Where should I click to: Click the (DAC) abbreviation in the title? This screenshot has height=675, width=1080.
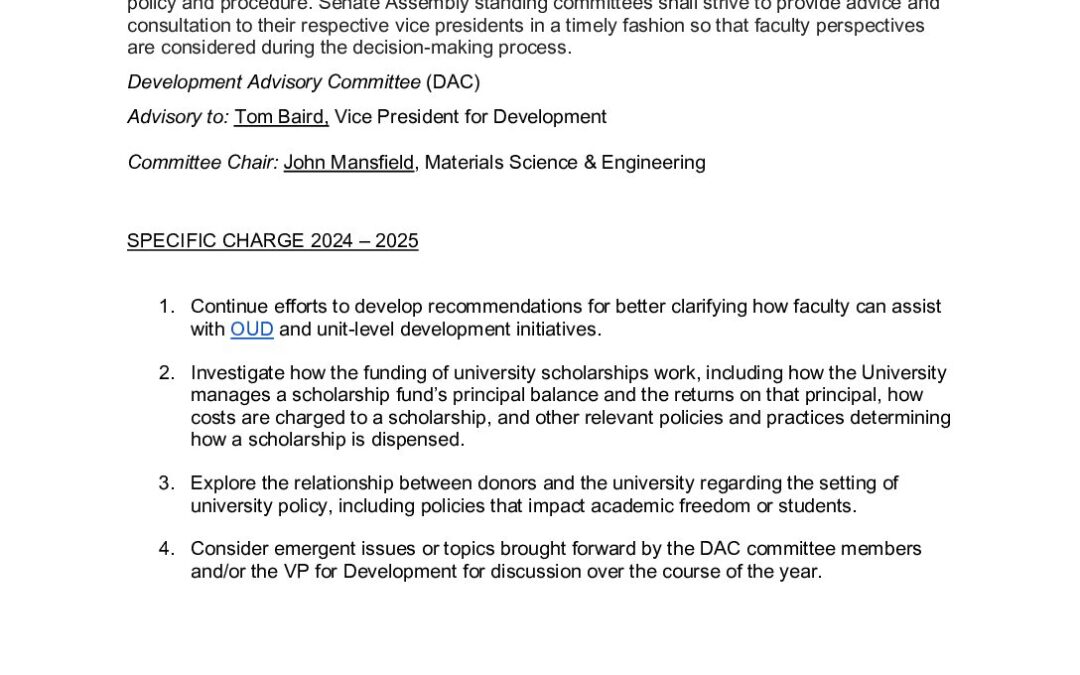click(453, 82)
